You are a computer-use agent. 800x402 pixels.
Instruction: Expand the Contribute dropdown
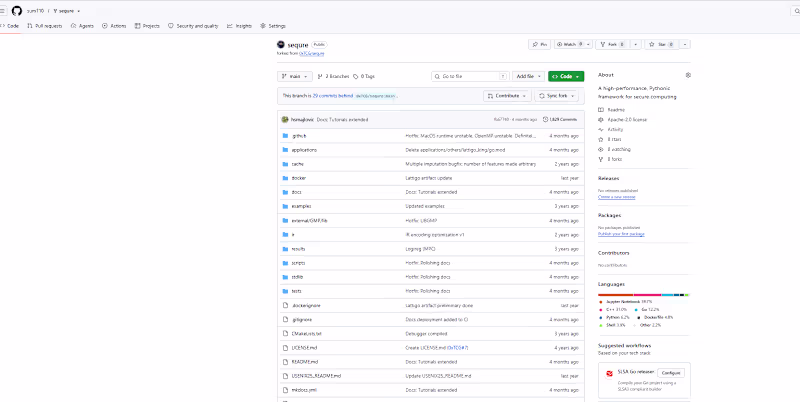point(507,96)
